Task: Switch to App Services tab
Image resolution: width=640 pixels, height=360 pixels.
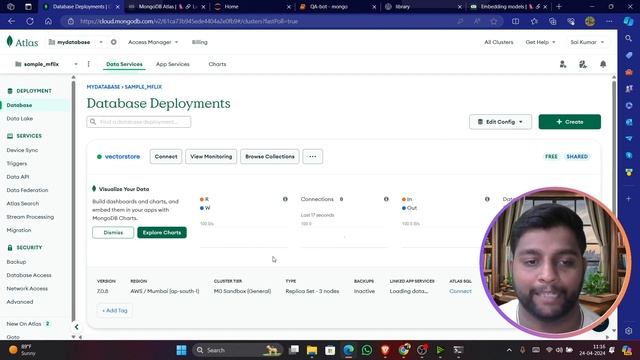Action: [x=173, y=64]
